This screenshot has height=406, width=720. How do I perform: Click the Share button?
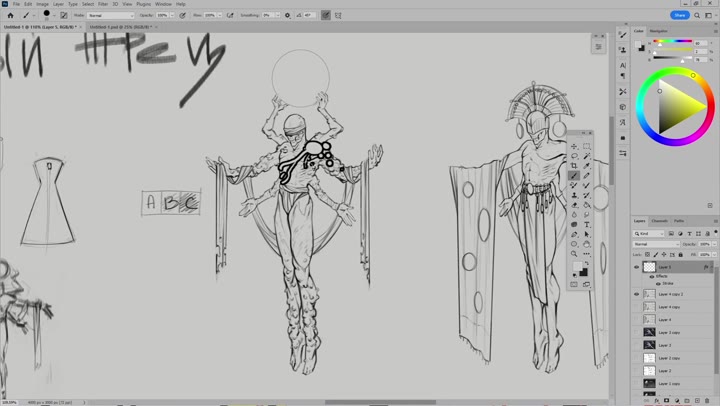coord(680,15)
